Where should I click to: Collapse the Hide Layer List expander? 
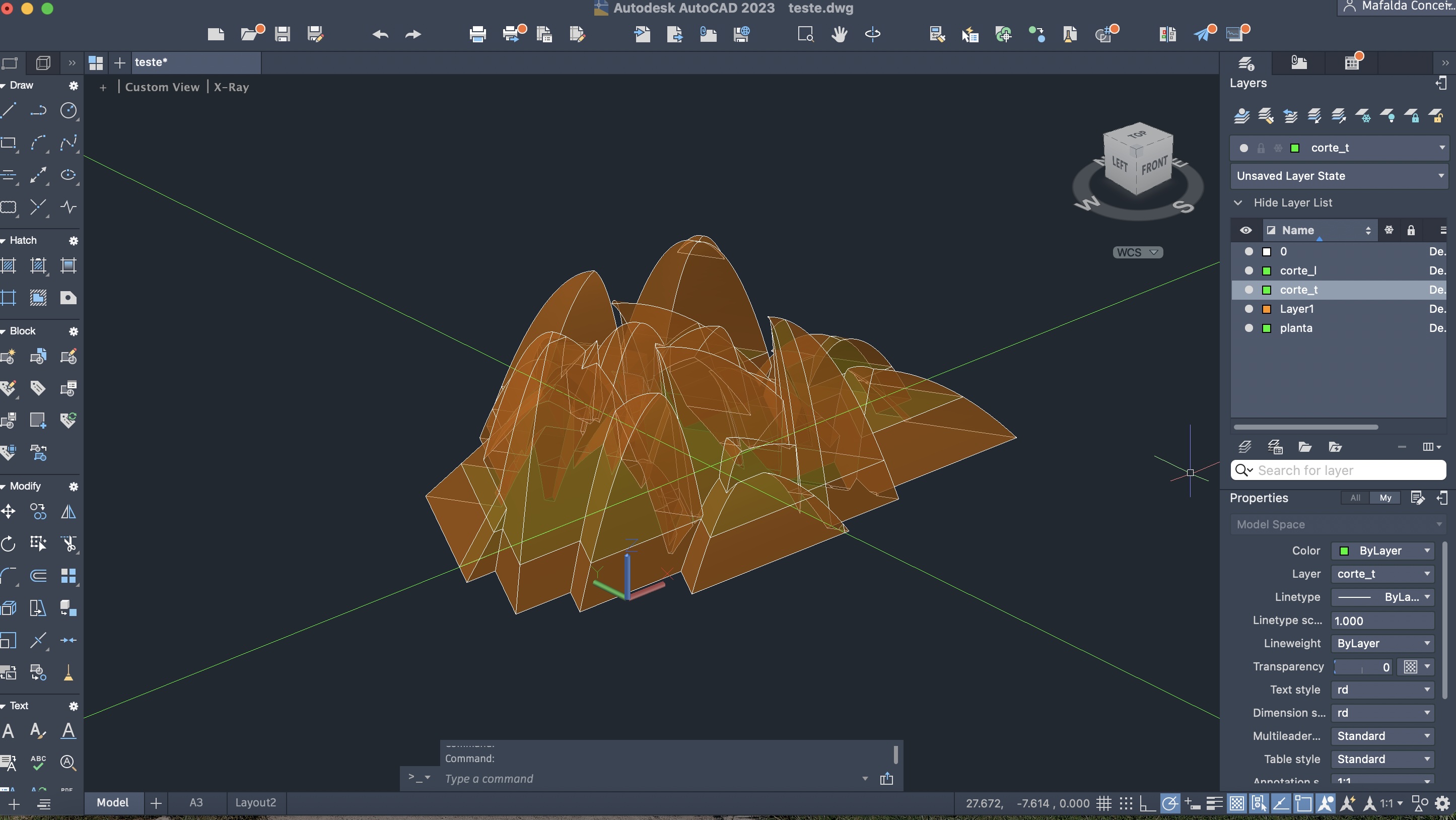tap(1238, 202)
